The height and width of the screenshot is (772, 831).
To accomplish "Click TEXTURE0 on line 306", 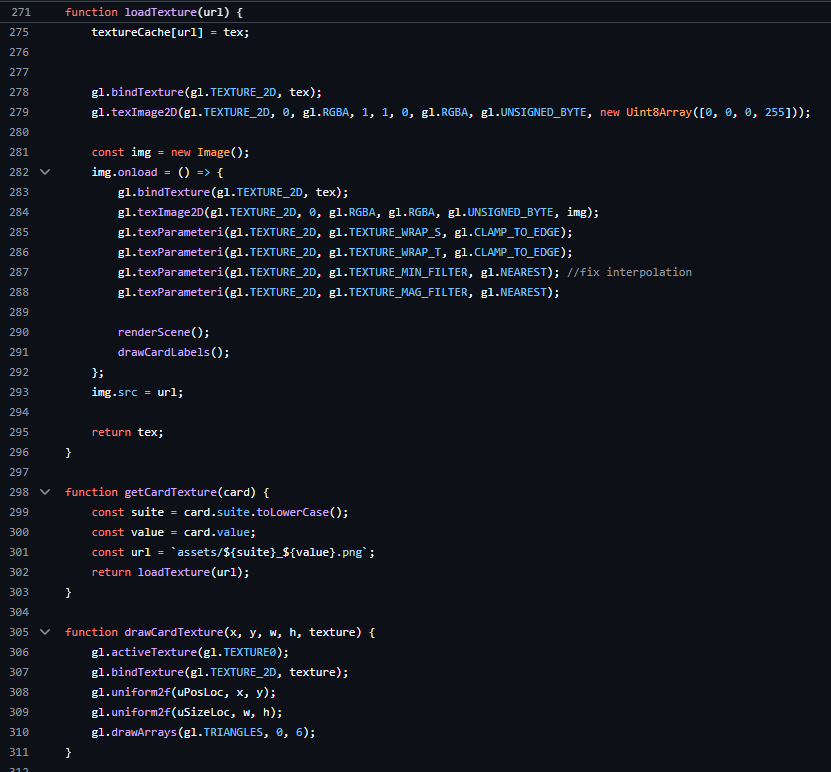I will [x=250, y=652].
